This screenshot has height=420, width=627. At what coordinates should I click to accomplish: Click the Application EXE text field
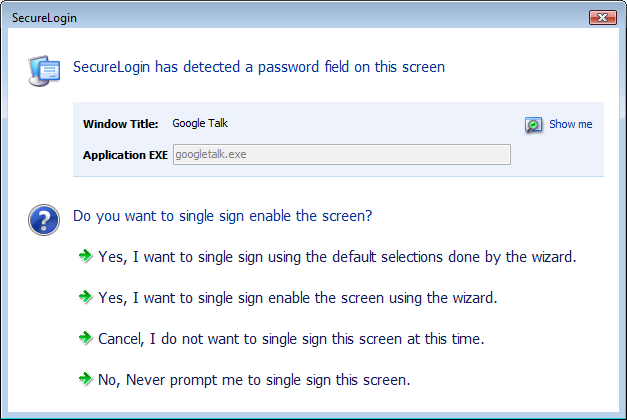pos(341,155)
